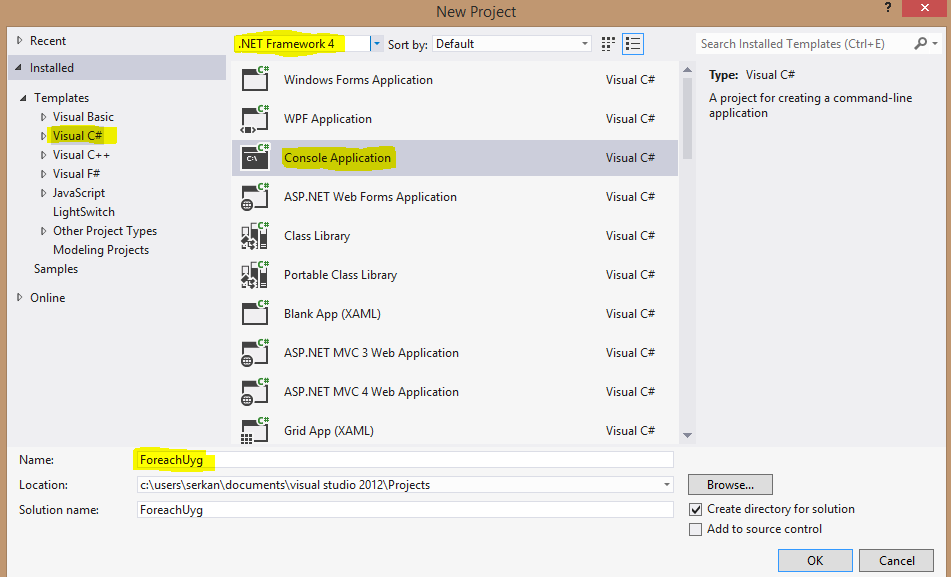This screenshot has height=577, width=951.
Task: Click the search magnifier icon
Action: (x=921, y=44)
